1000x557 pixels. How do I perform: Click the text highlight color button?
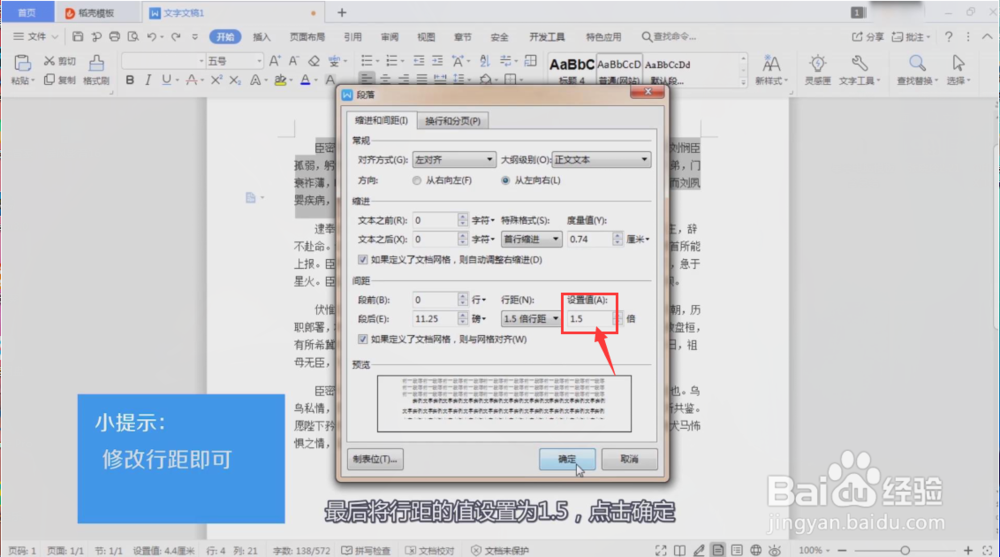tap(280, 80)
